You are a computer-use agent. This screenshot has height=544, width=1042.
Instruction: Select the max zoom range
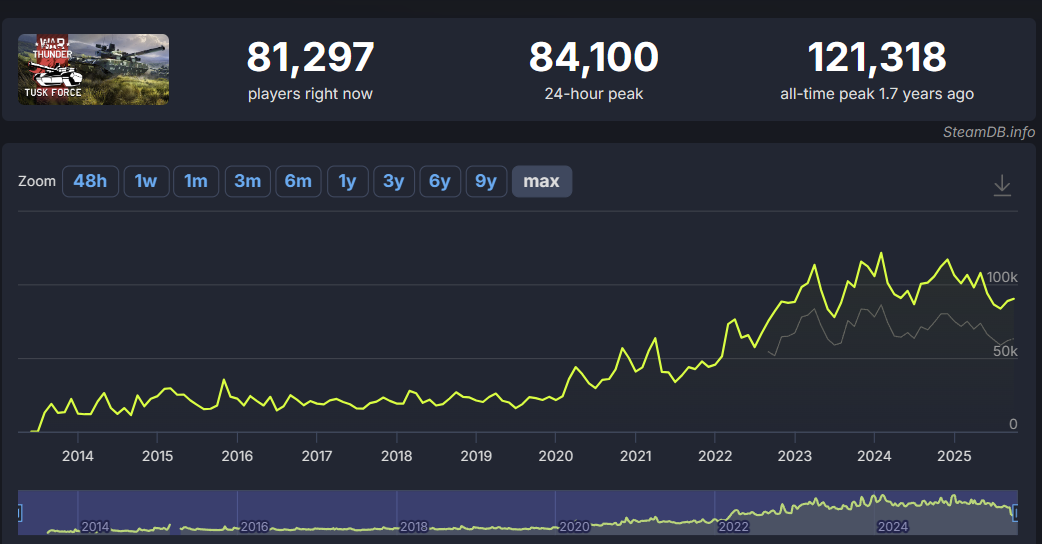point(542,181)
